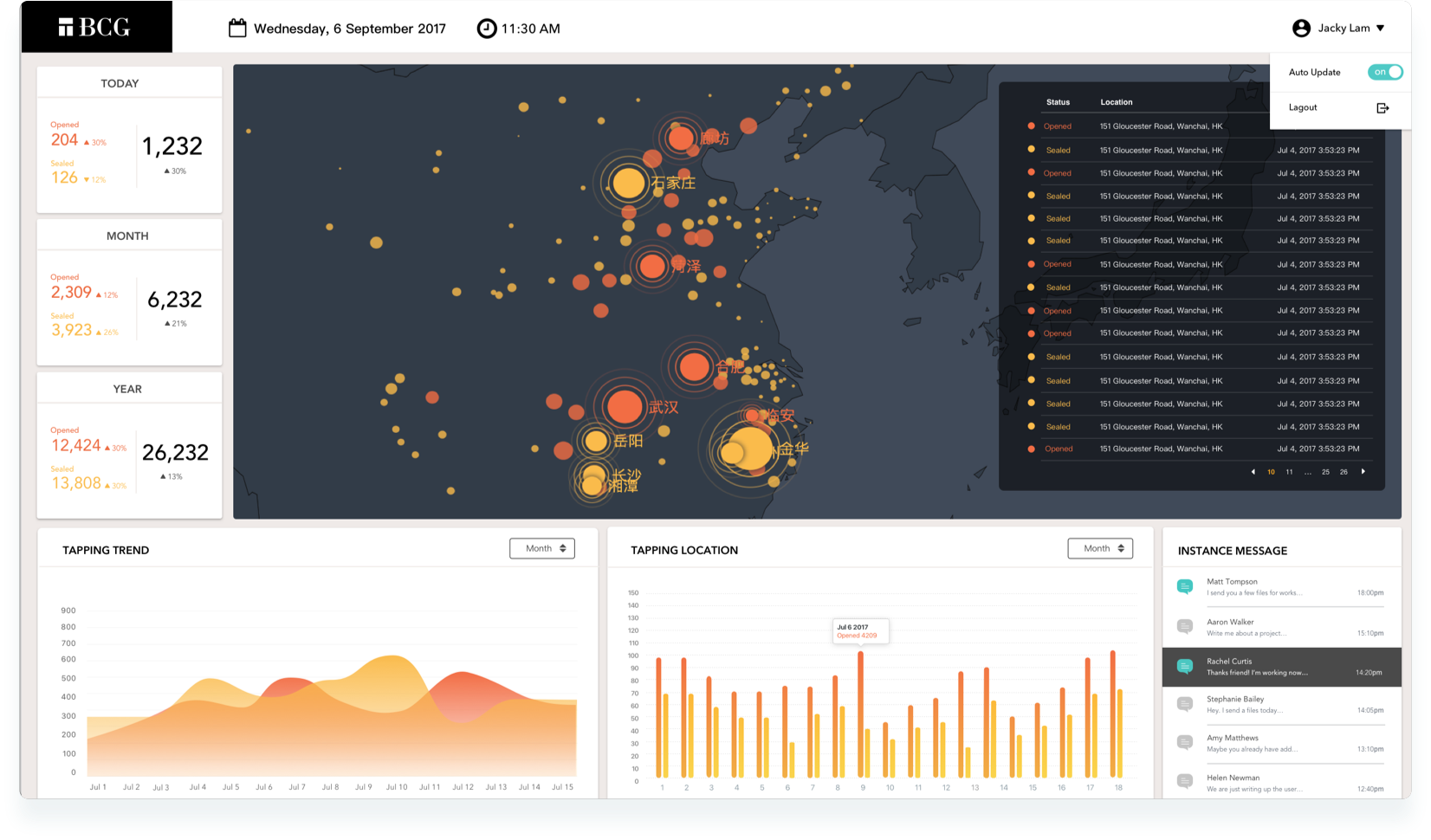This screenshot has width=1431, height=840.
Task: Turn off the Auto Update switch
Action: coord(1384,72)
